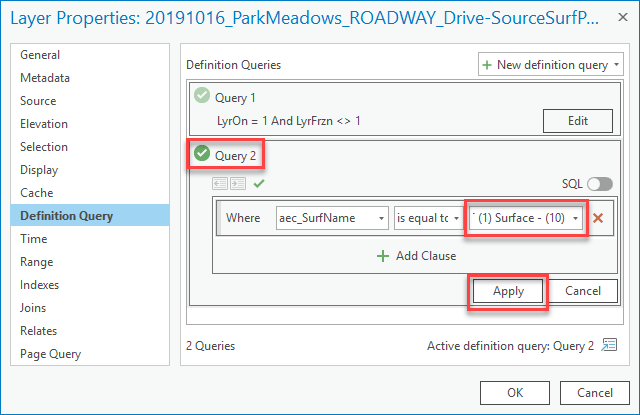The height and width of the screenshot is (415, 640).
Task: Click the green verify SQL checkmark
Action: point(259,184)
